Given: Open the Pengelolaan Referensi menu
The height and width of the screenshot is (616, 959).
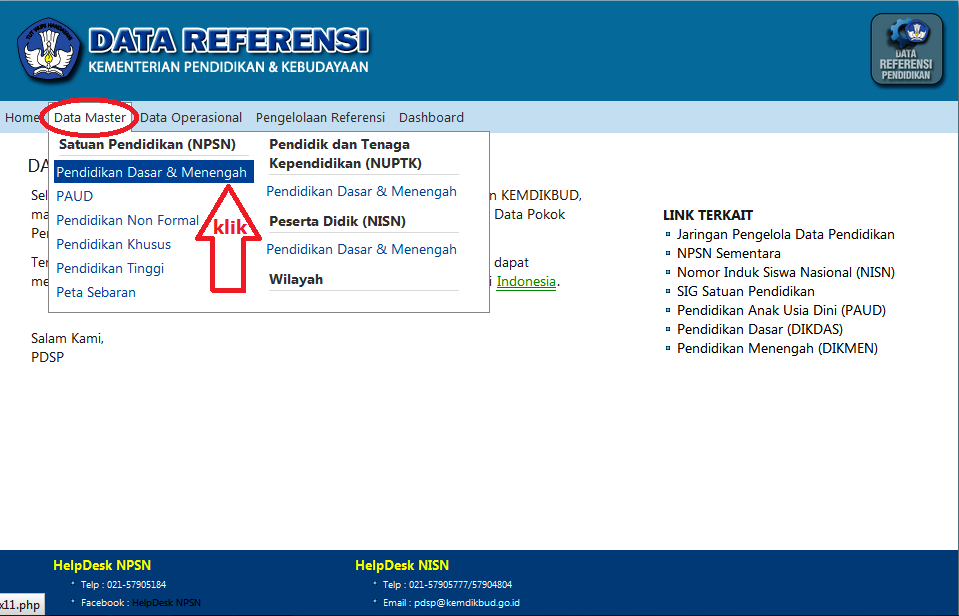Looking at the screenshot, I should point(320,117).
